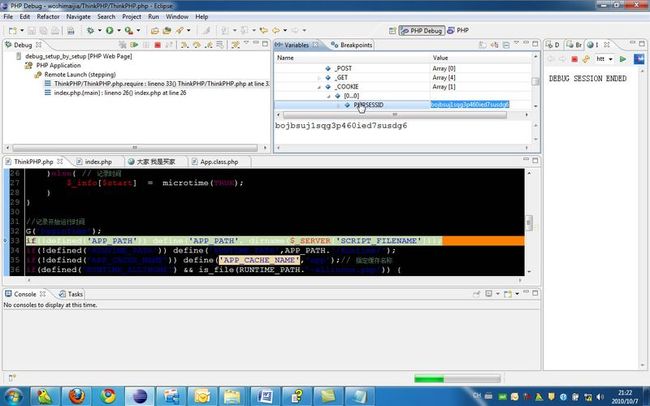The width and height of the screenshot is (650, 406).
Task: Click the New file toolbar icon
Action: tap(13, 31)
